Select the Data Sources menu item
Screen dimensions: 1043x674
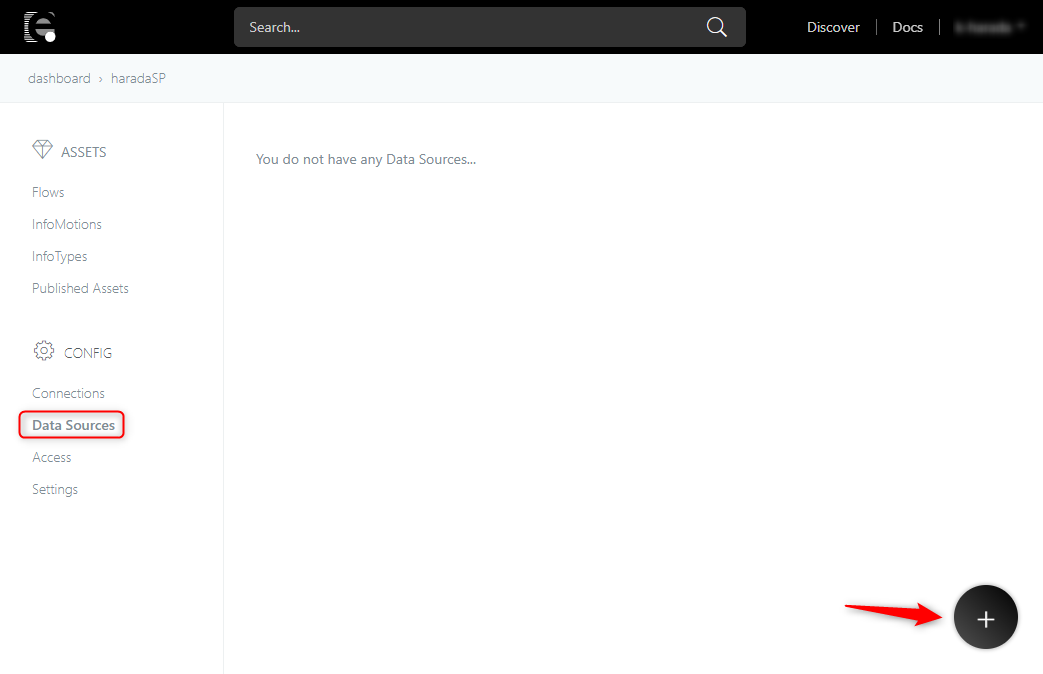[73, 425]
